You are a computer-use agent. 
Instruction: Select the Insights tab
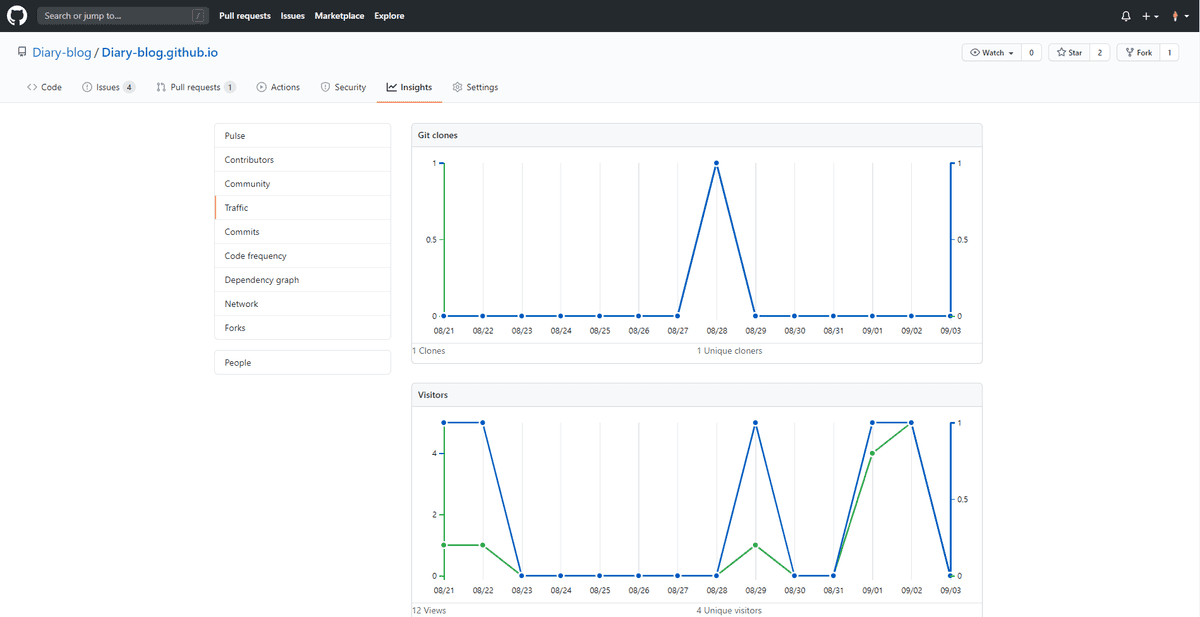coord(410,87)
